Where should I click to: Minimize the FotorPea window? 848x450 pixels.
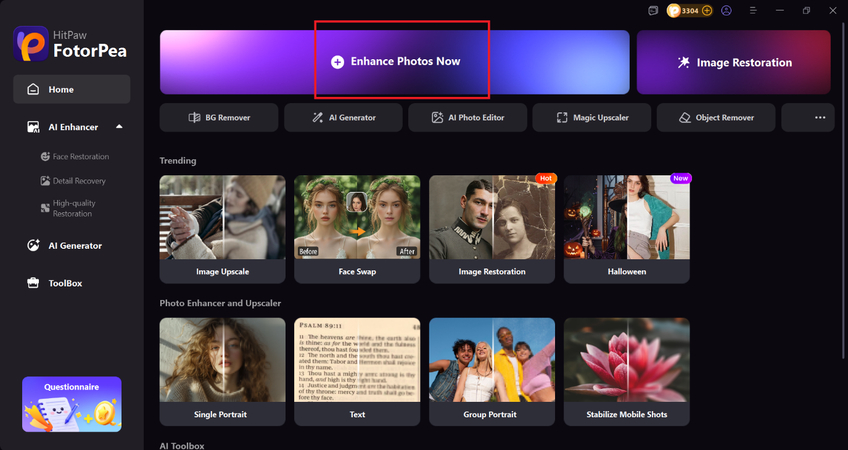coord(779,10)
